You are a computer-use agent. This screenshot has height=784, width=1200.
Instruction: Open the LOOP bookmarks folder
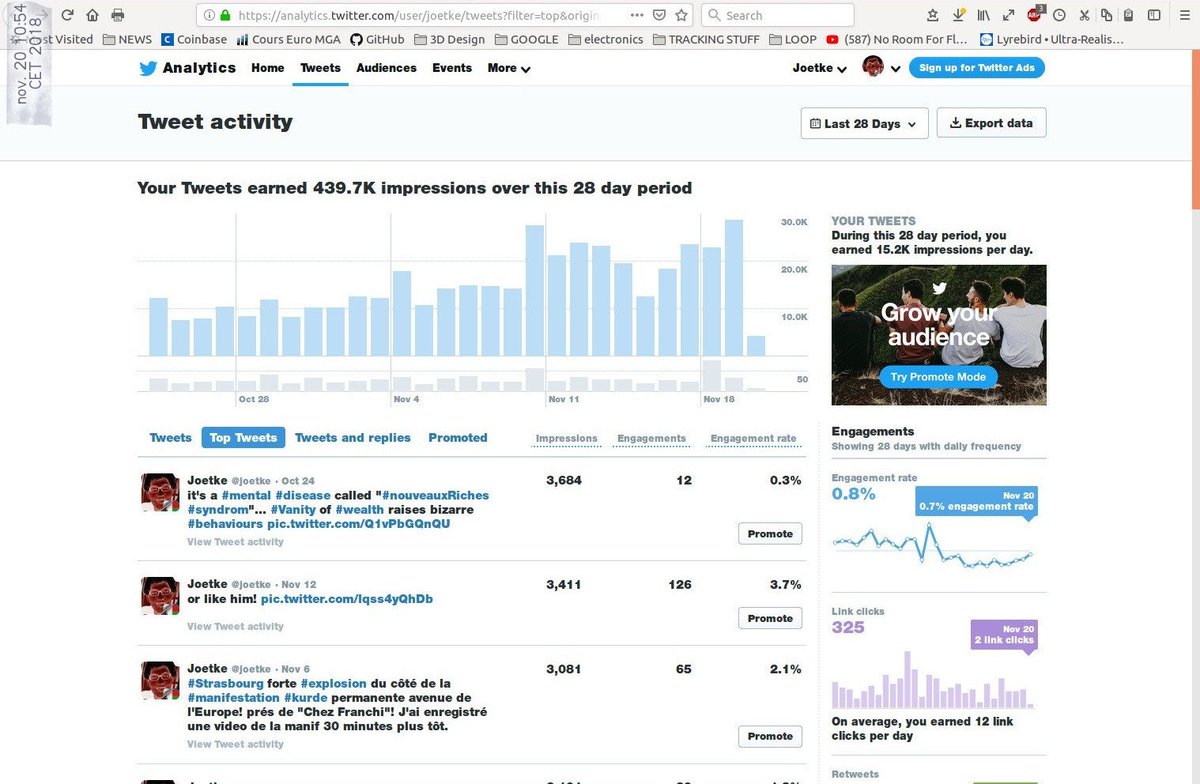coord(794,39)
